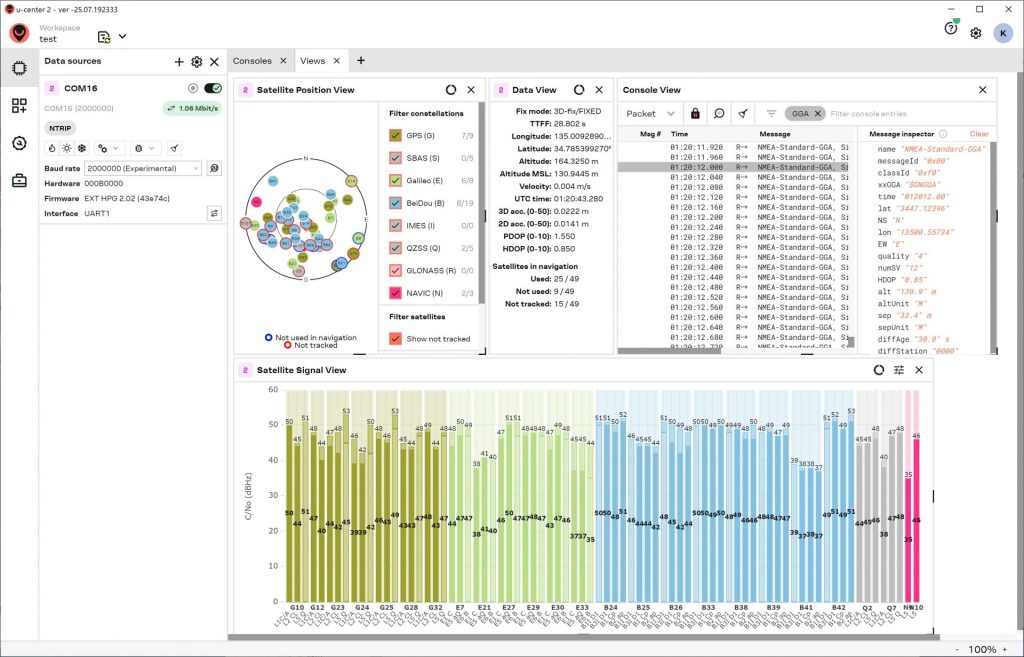1024x657 pixels.
Task: Toggle the COM16 connection switch
Action: 212,88
